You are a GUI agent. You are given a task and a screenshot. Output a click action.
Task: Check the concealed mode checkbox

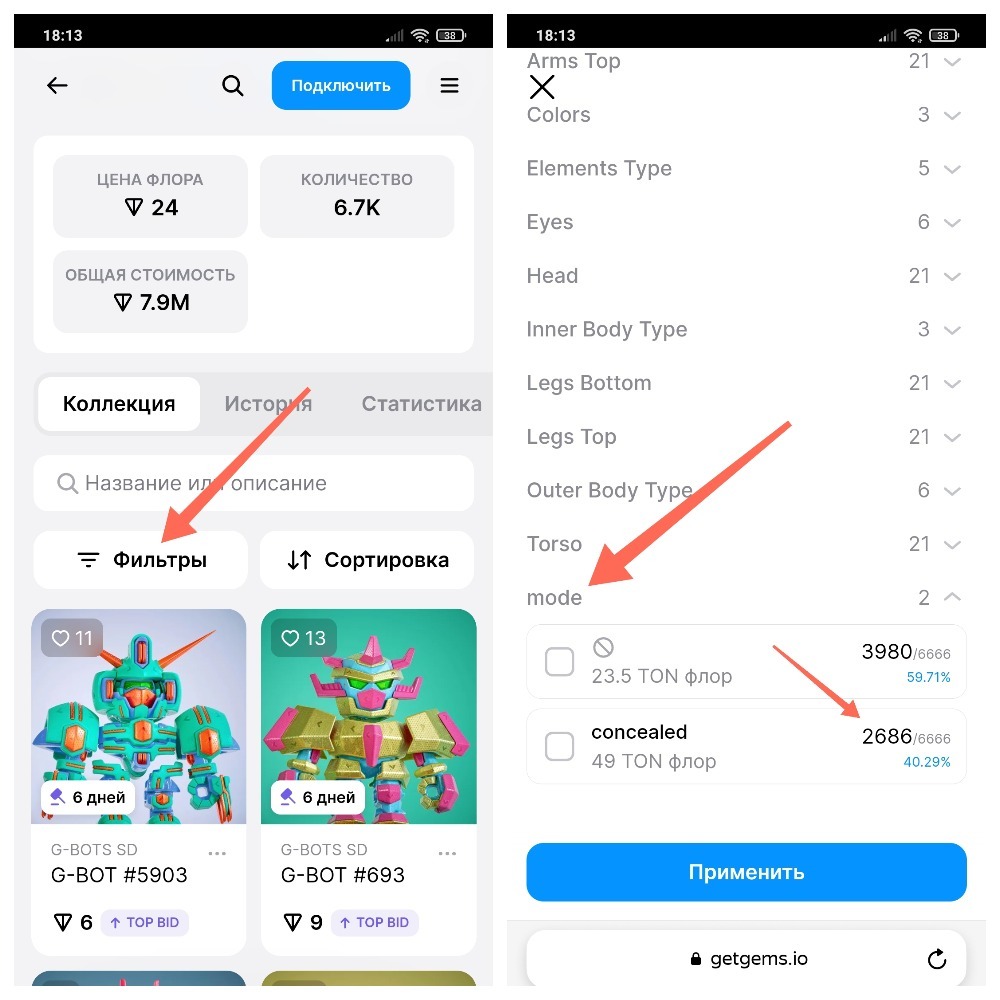pos(559,746)
